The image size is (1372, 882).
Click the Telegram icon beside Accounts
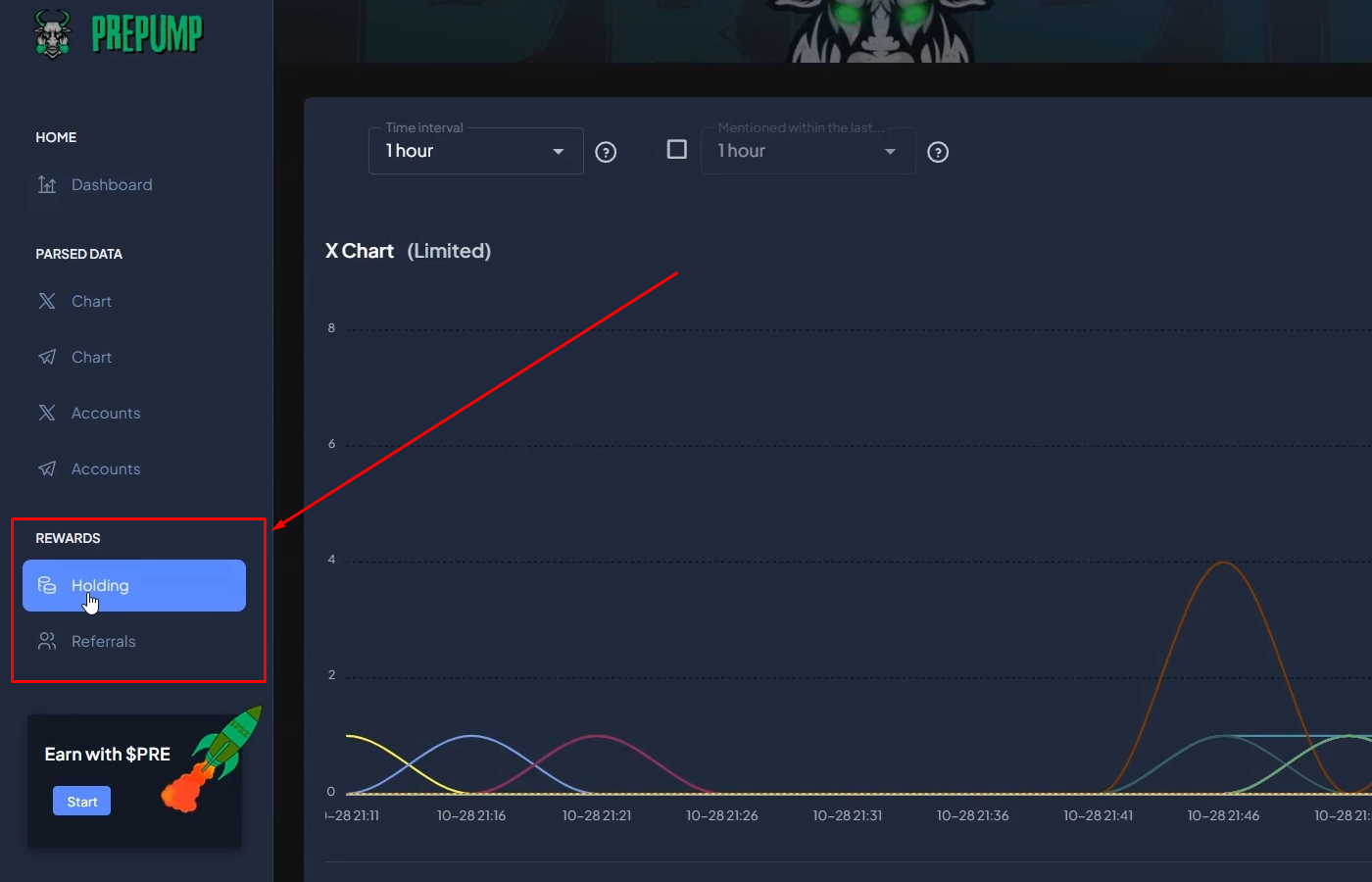point(47,468)
